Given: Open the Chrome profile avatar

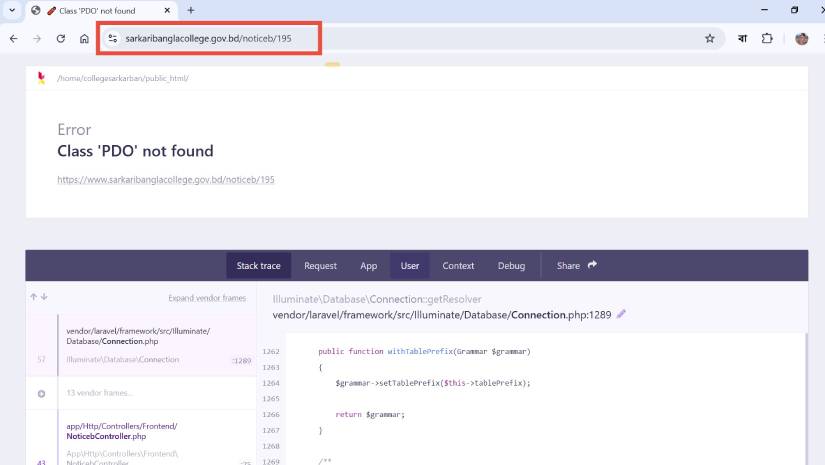Looking at the screenshot, I should pos(801,38).
